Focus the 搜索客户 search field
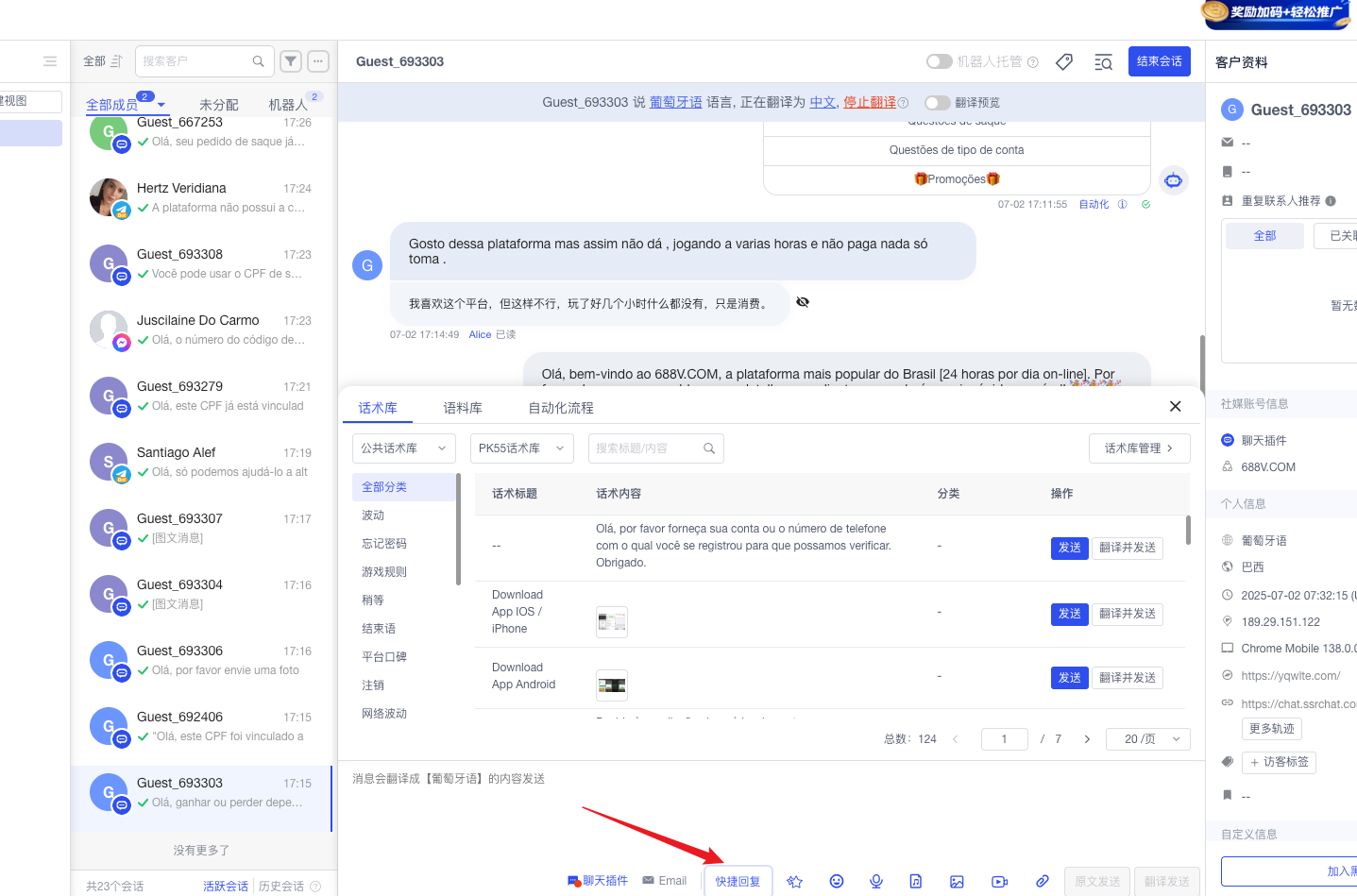This screenshot has width=1357, height=896. (204, 61)
